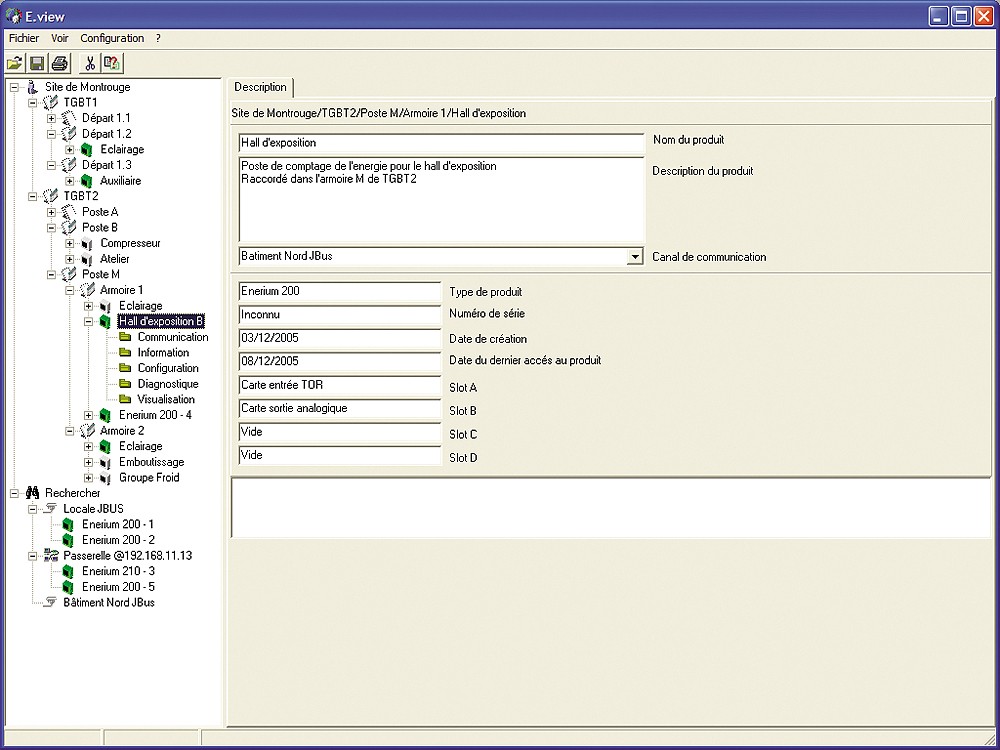
Task: Click the Locale JBUS bus icon
Action: [x=51, y=509]
